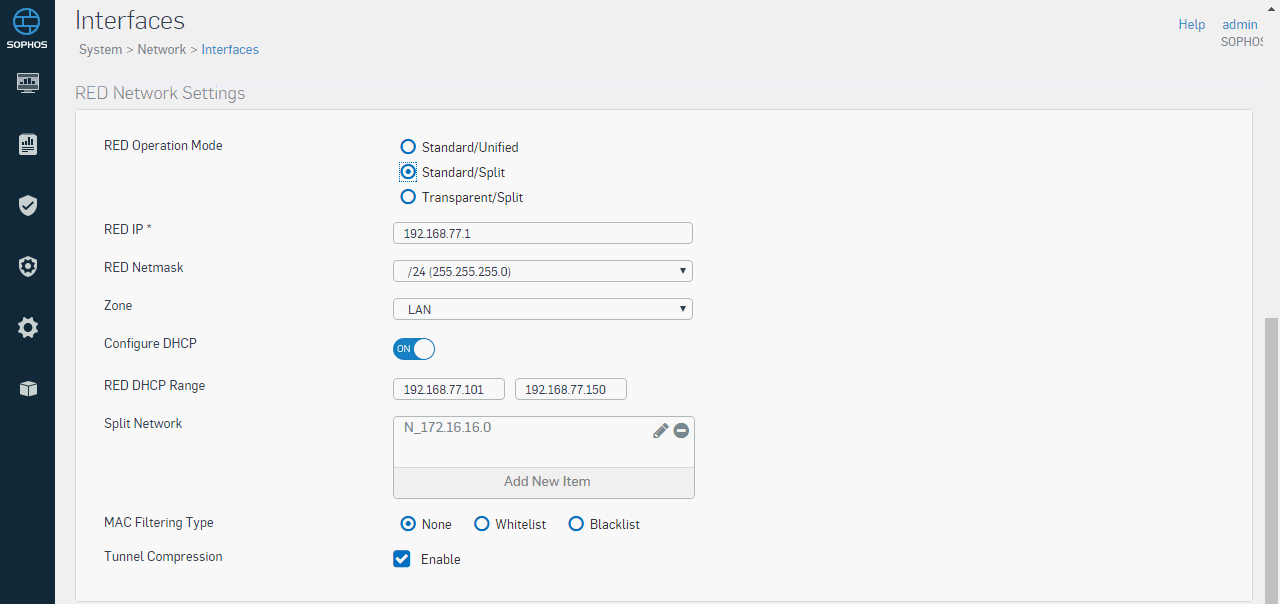This screenshot has width=1280, height=604.
Task: Click the Help link
Action: (x=1191, y=25)
